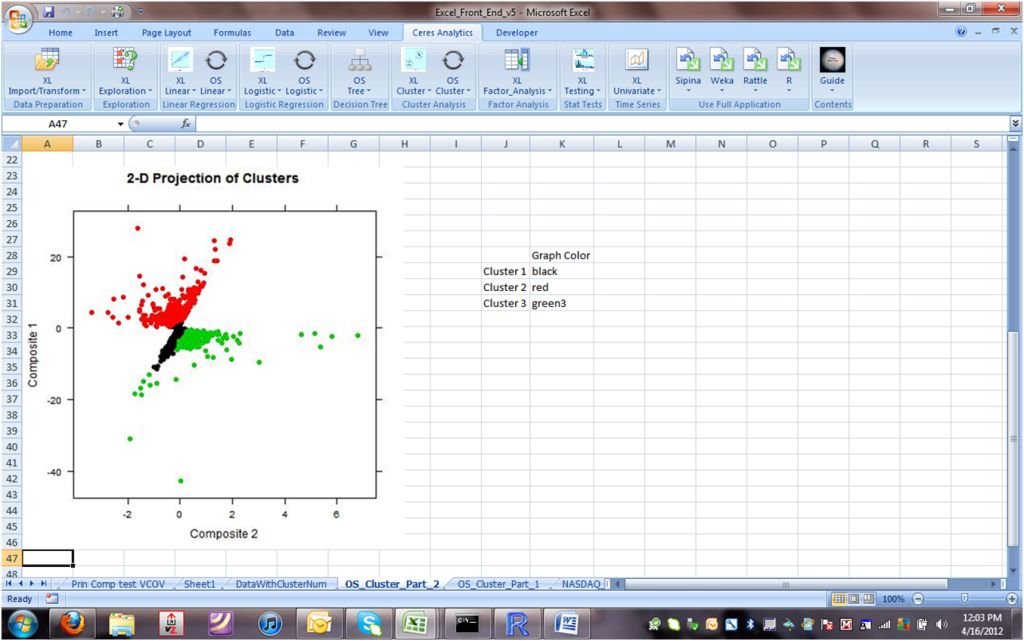Image resolution: width=1024 pixels, height=641 pixels.
Task: Open the Windows Start menu
Action: pyautogui.click(x=22, y=624)
